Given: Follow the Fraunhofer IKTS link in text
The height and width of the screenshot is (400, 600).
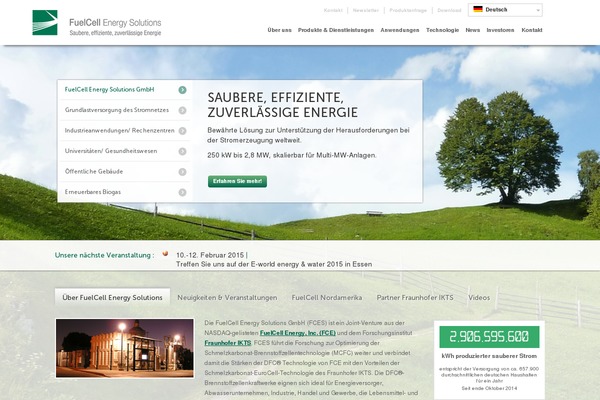Looking at the screenshot, I should (228, 343).
